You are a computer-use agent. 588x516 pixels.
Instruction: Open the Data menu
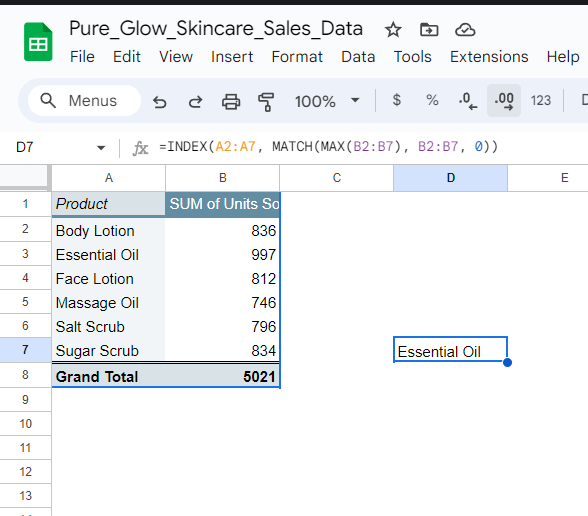[358, 57]
